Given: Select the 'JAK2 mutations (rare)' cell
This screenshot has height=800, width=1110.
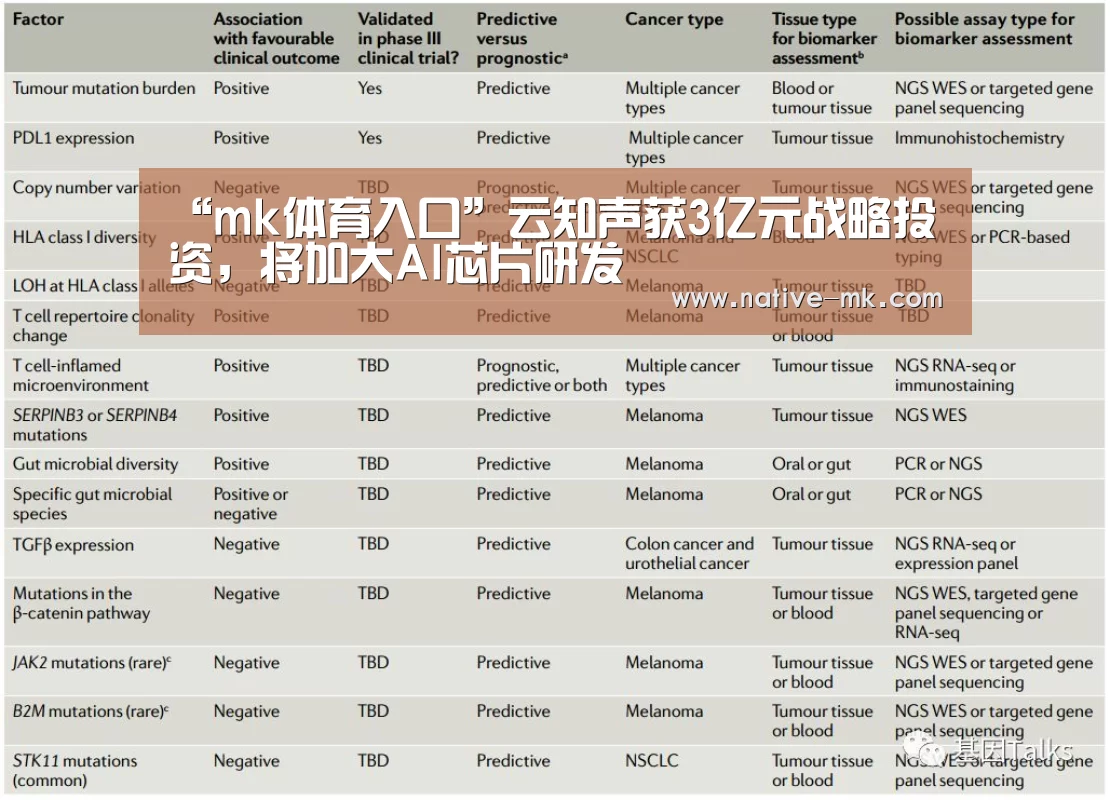Looking at the screenshot, I should pos(91,663).
